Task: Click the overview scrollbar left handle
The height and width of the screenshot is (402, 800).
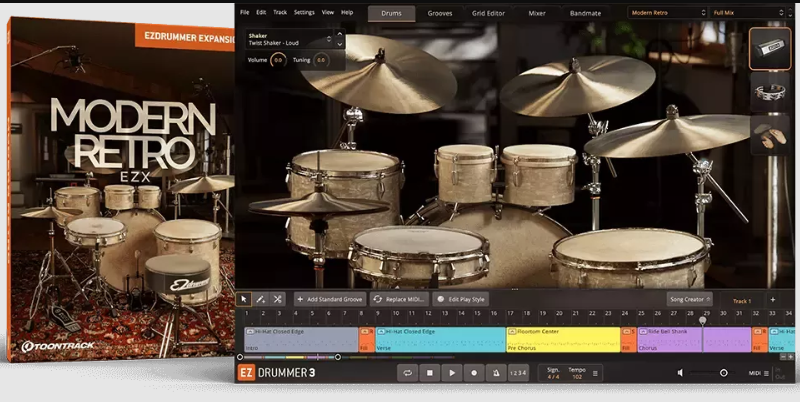Action: click(x=240, y=357)
